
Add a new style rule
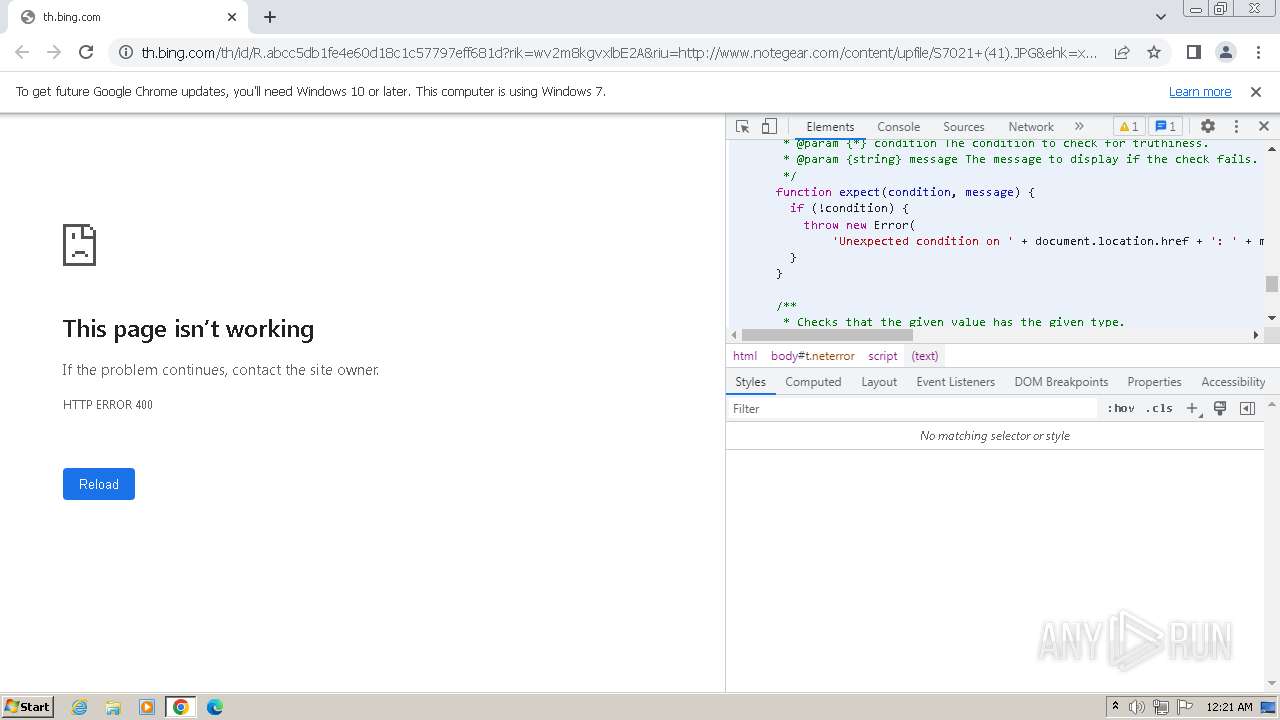1192,409
